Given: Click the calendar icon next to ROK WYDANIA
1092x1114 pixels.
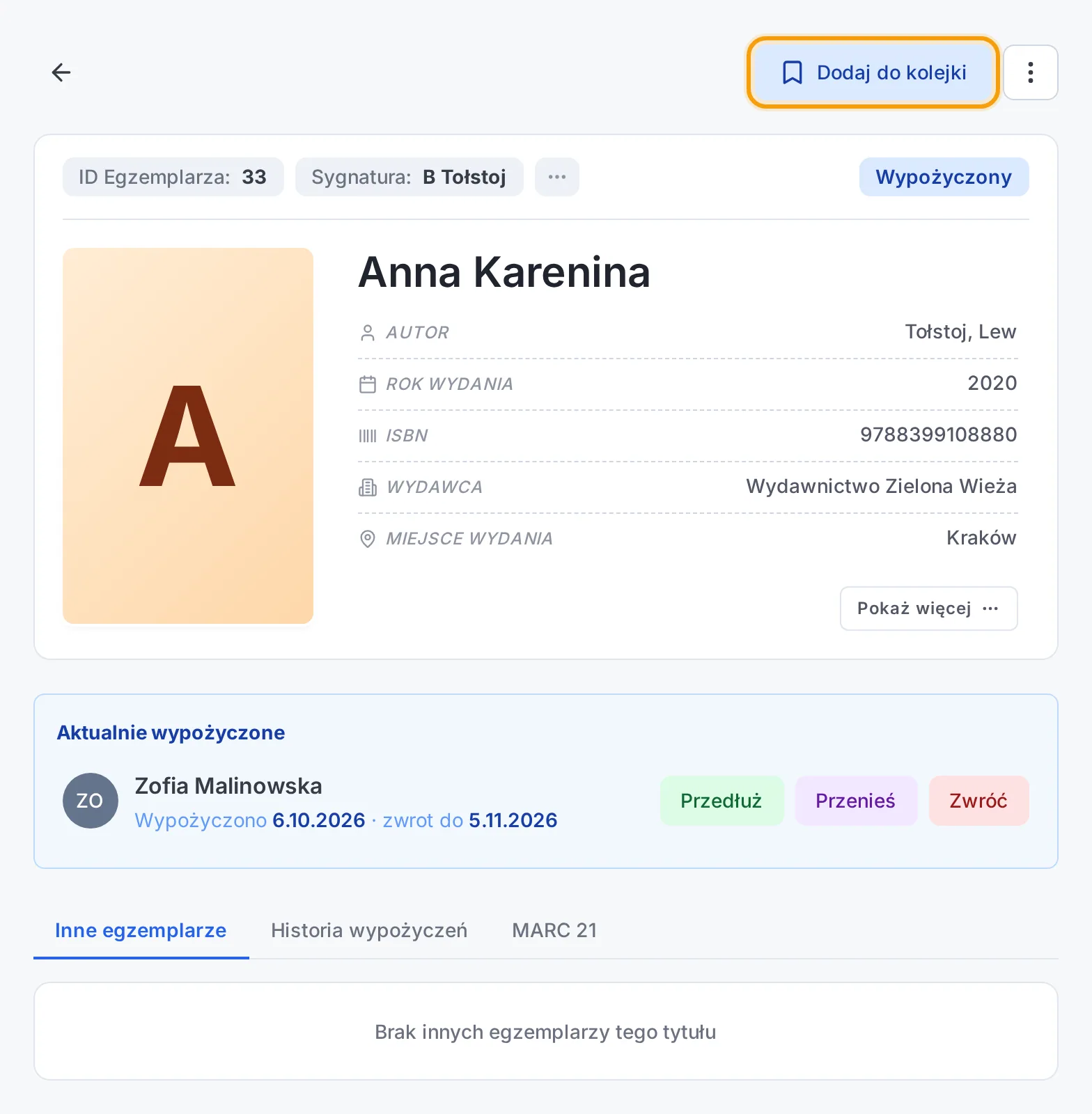Looking at the screenshot, I should point(368,384).
